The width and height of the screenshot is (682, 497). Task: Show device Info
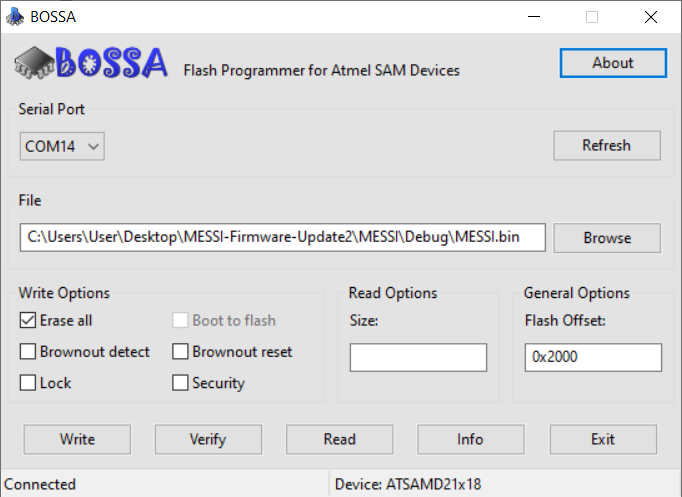[x=470, y=439]
